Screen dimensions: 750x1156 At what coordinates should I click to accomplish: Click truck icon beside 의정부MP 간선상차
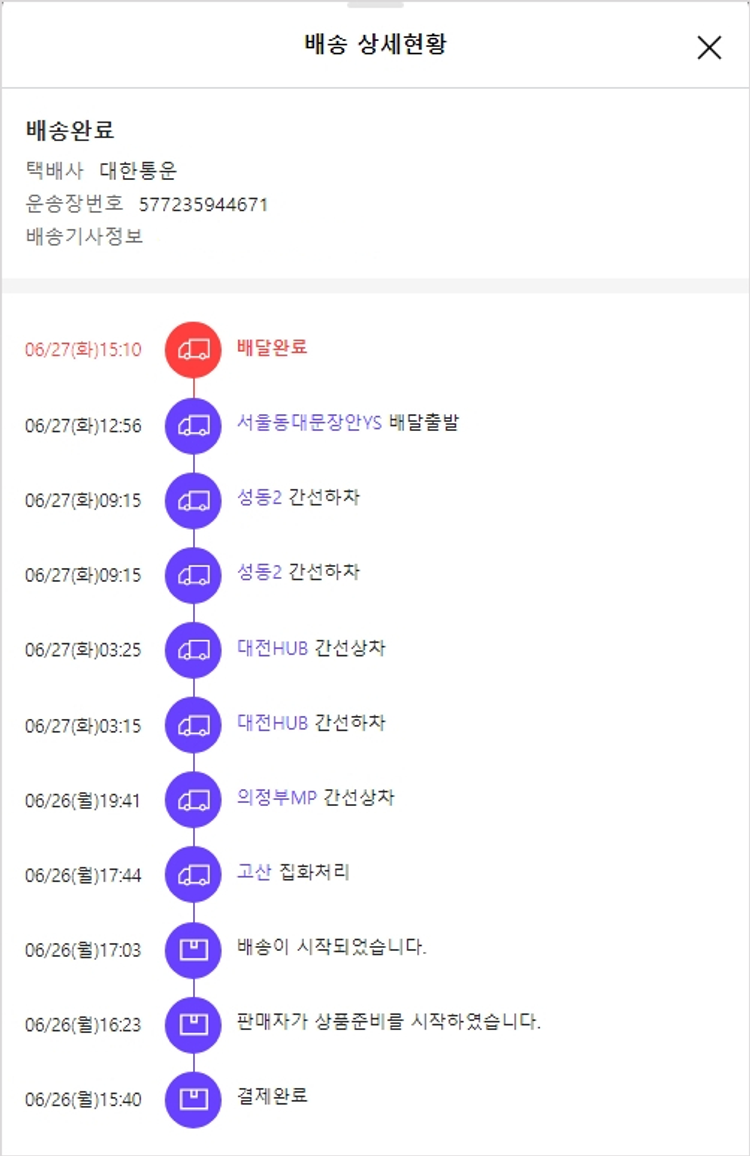click(193, 799)
